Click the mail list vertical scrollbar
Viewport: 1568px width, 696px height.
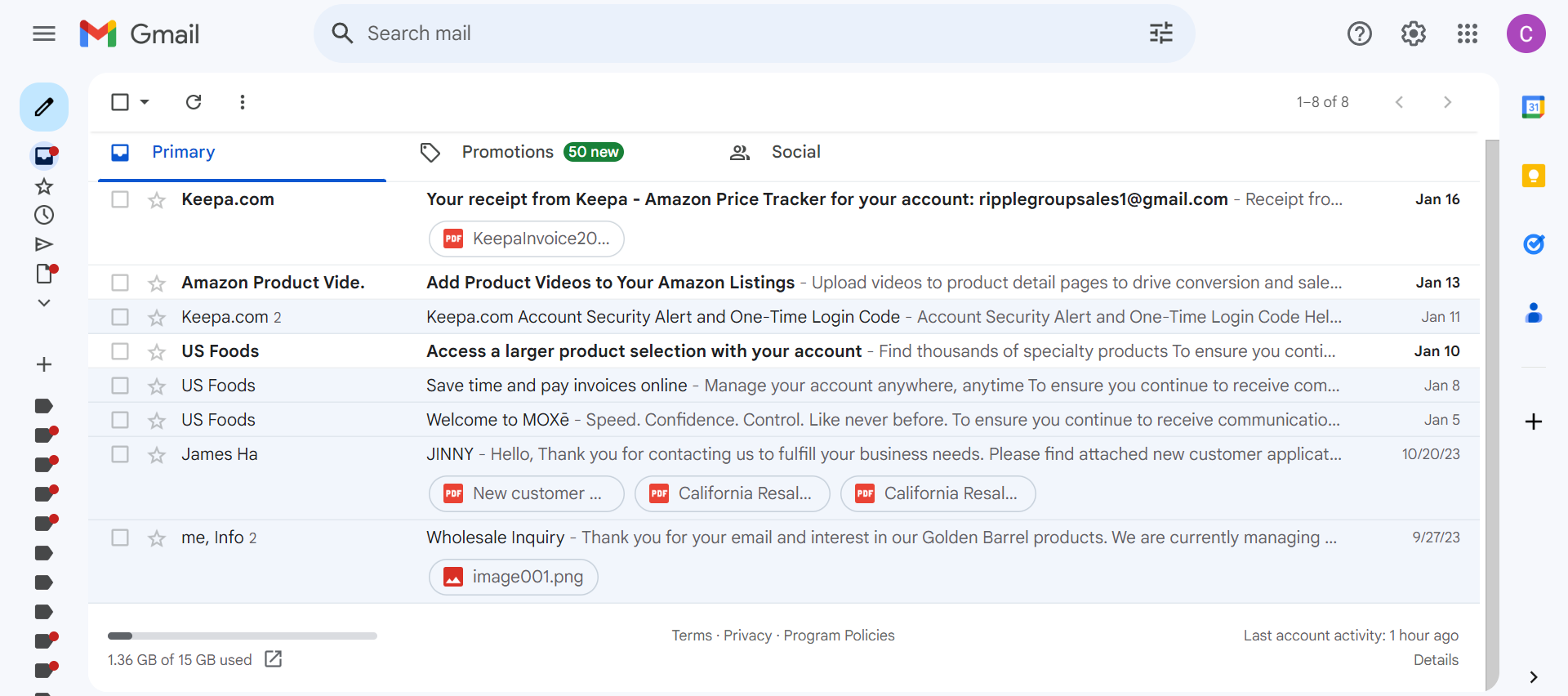[1492, 414]
